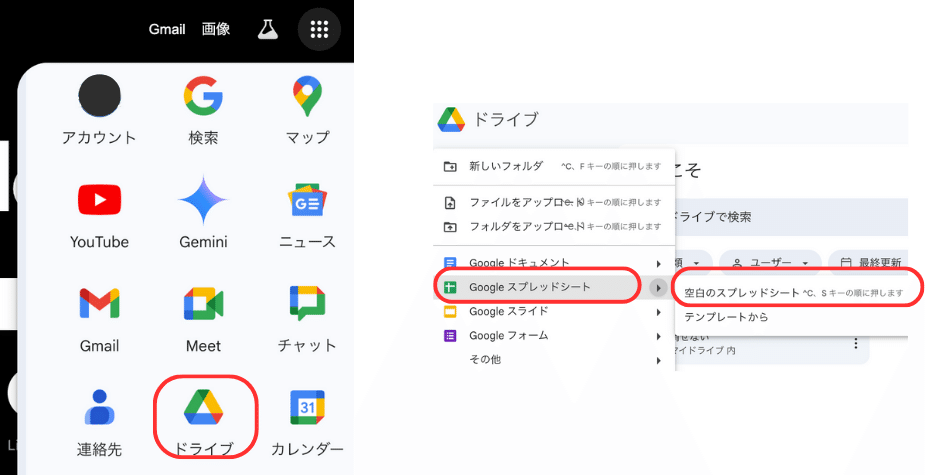
Task: Click the green Sheets icon in menu
Action: pos(450,288)
